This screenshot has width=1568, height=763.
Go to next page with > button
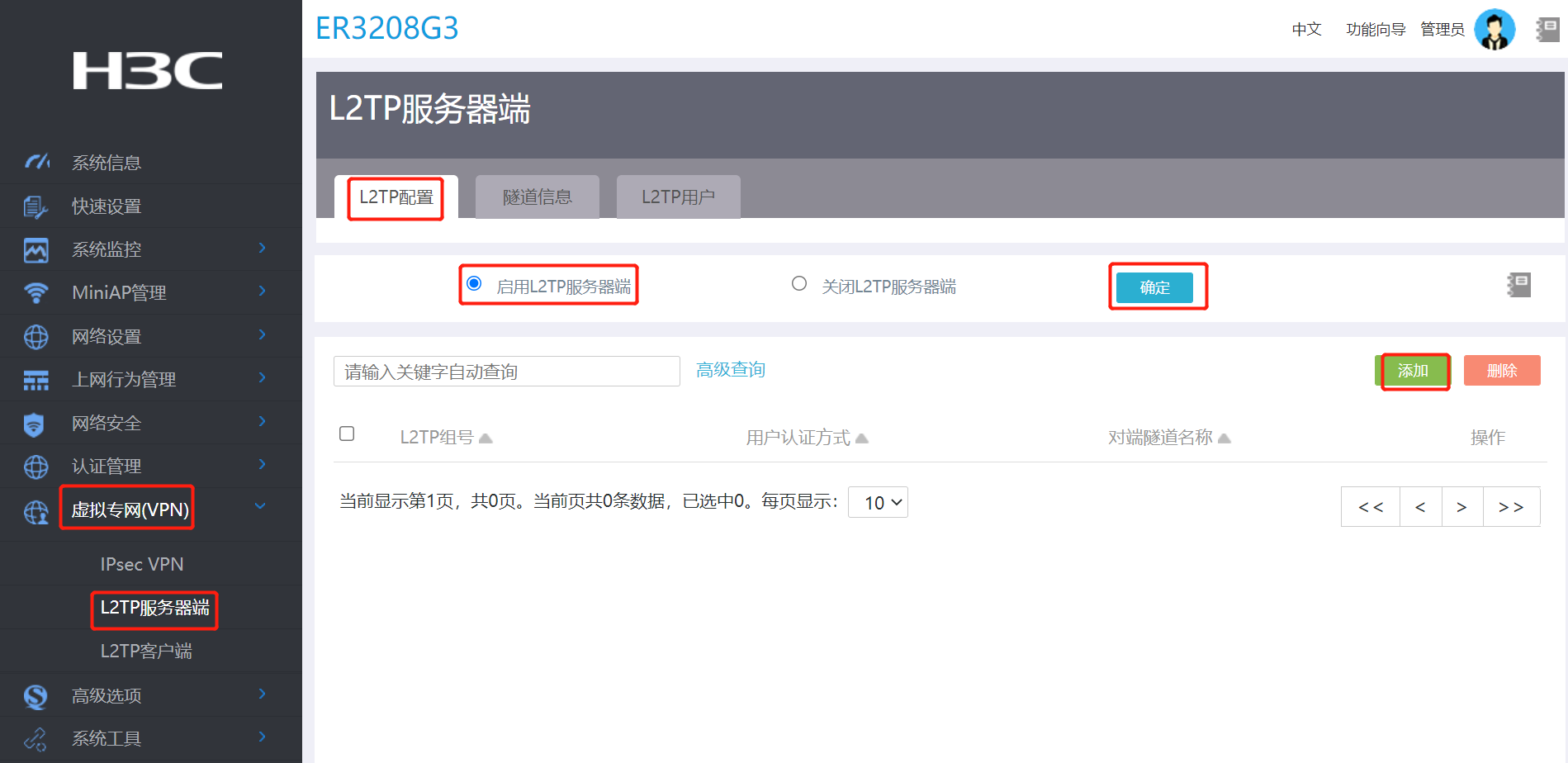coord(1461,507)
